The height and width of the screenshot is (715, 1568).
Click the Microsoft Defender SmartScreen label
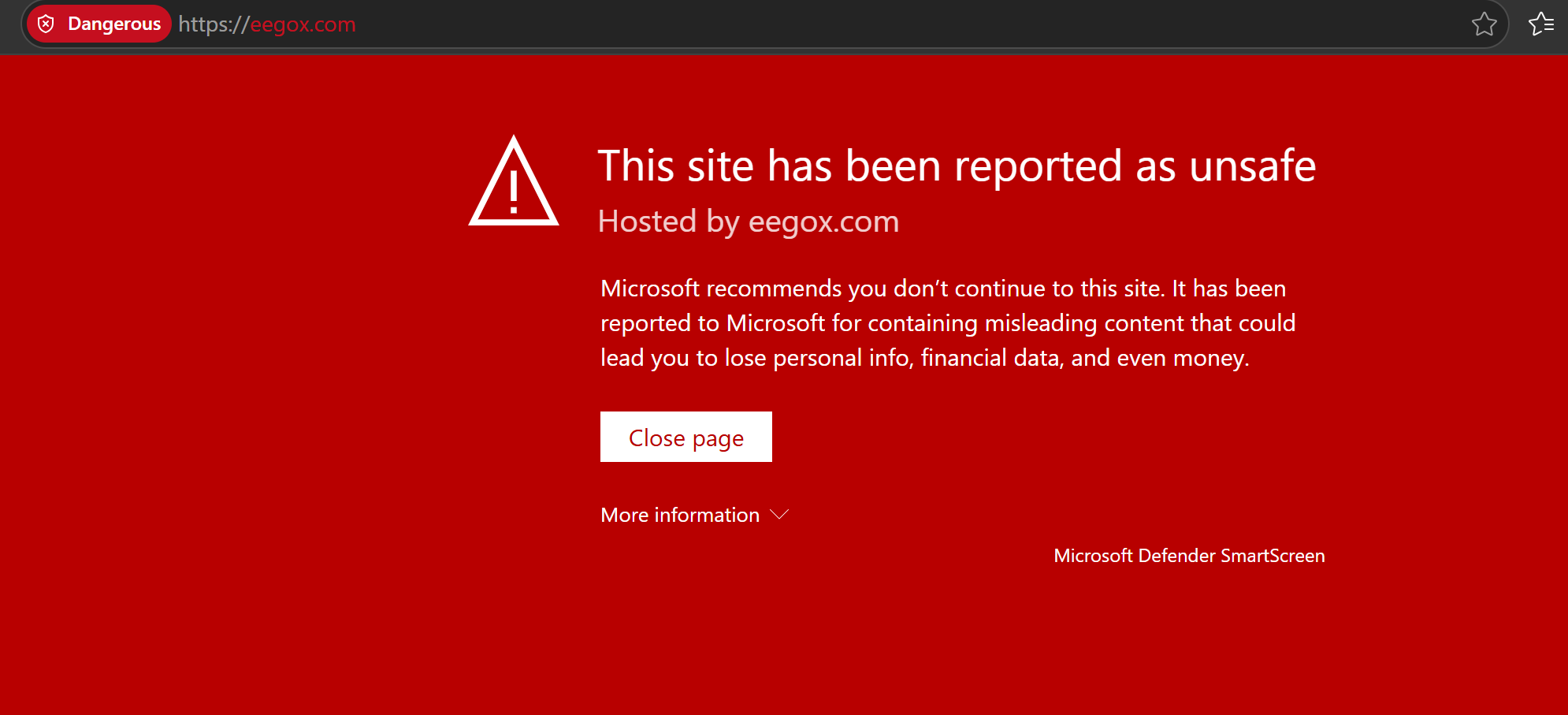coord(1189,556)
